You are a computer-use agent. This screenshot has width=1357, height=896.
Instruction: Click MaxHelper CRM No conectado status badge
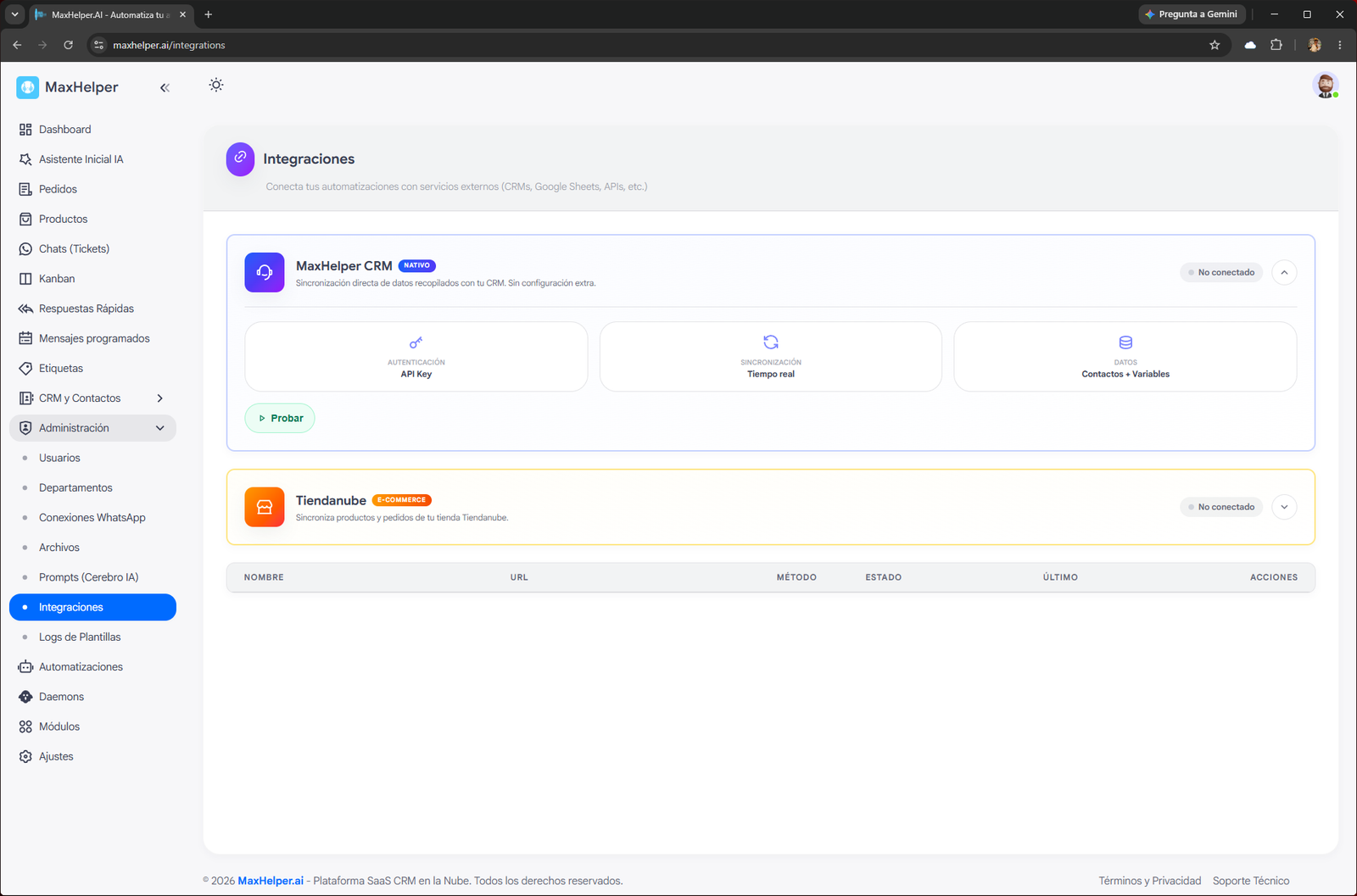click(x=1221, y=272)
